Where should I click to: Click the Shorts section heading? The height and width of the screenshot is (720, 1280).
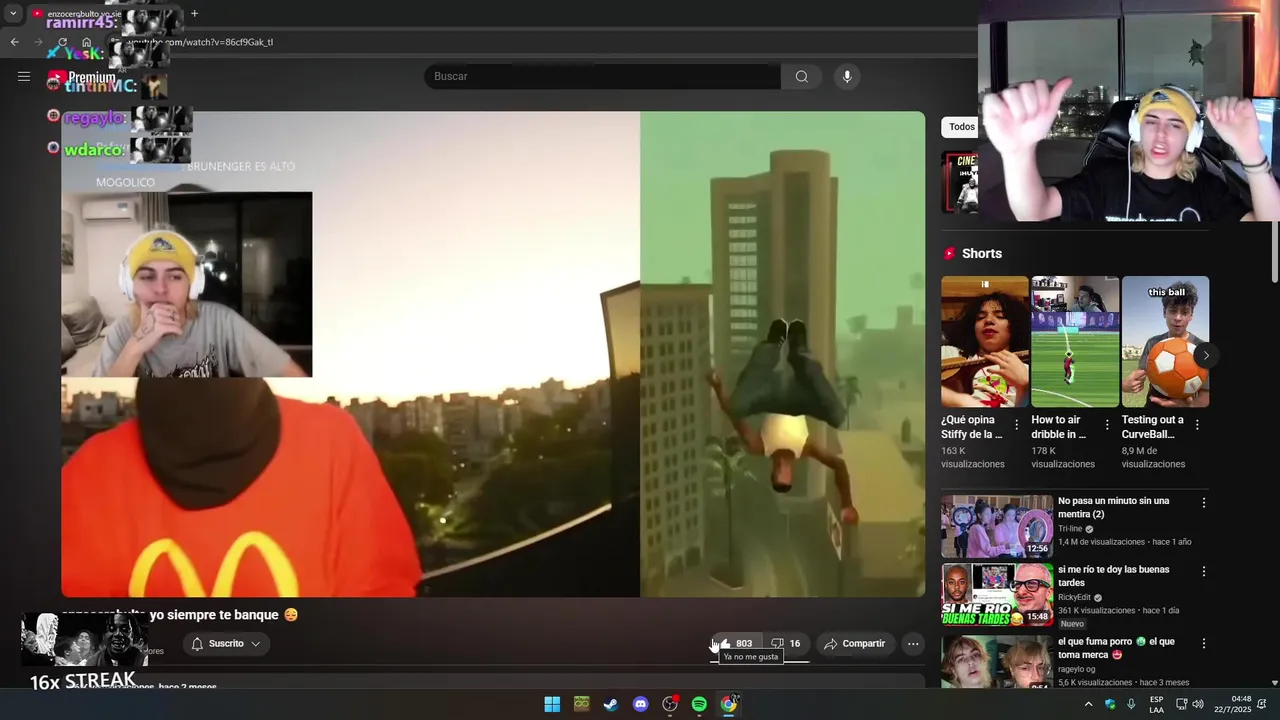click(981, 254)
